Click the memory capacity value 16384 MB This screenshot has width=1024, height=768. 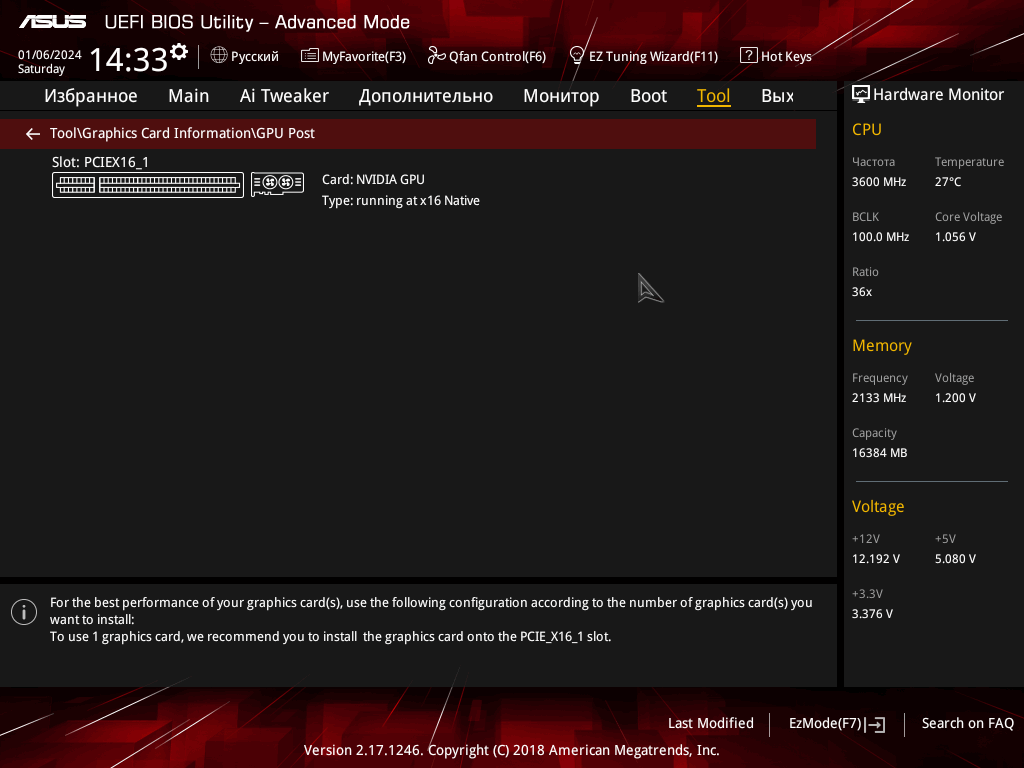point(879,453)
